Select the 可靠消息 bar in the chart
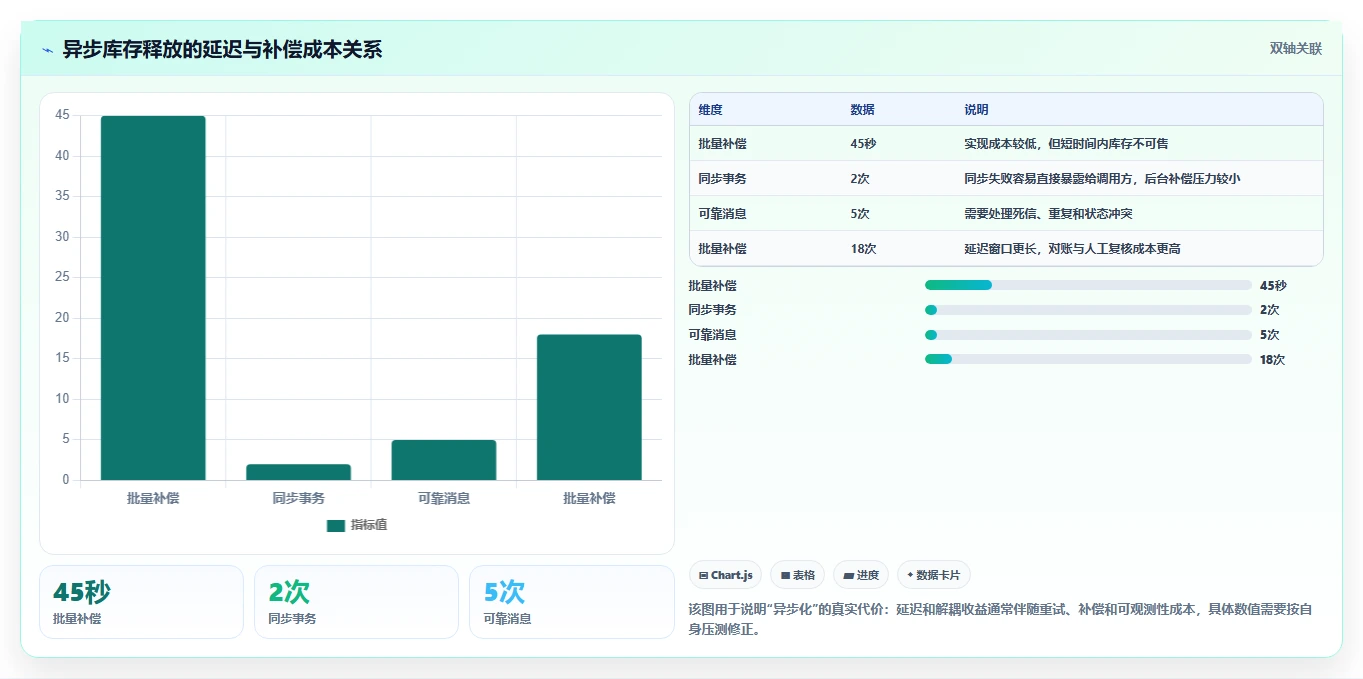The image size is (1363, 679). tap(443, 460)
